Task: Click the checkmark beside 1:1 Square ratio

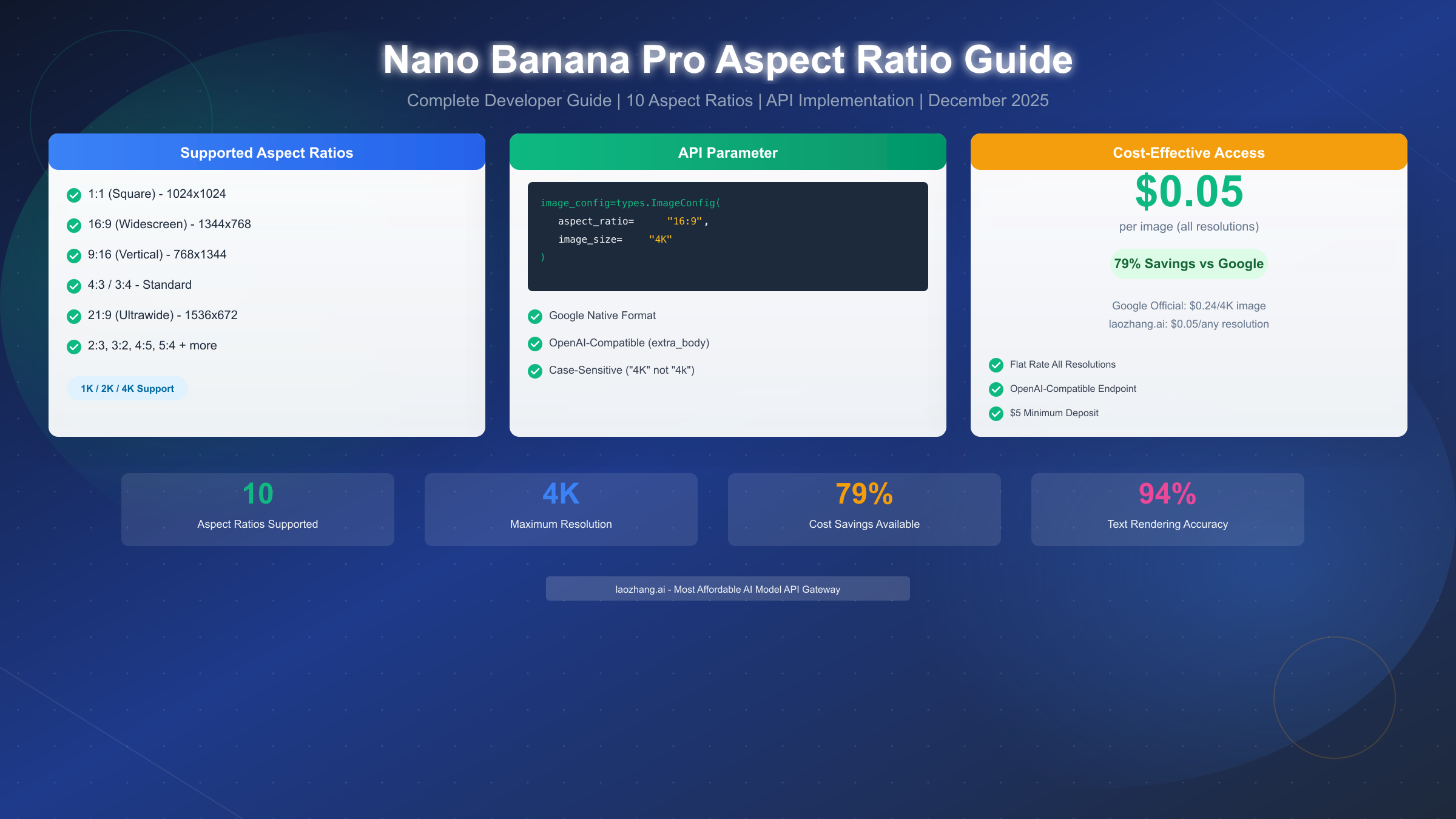Action: click(74, 195)
